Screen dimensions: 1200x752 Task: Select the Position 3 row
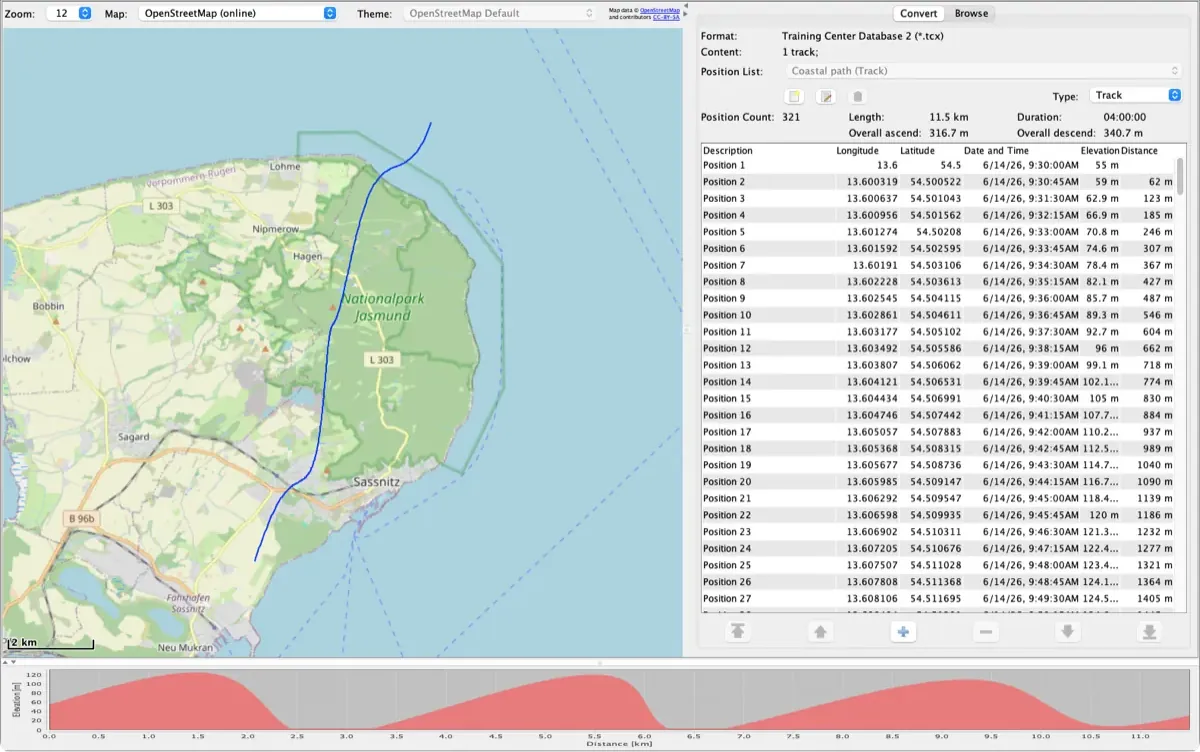click(x=938, y=198)
